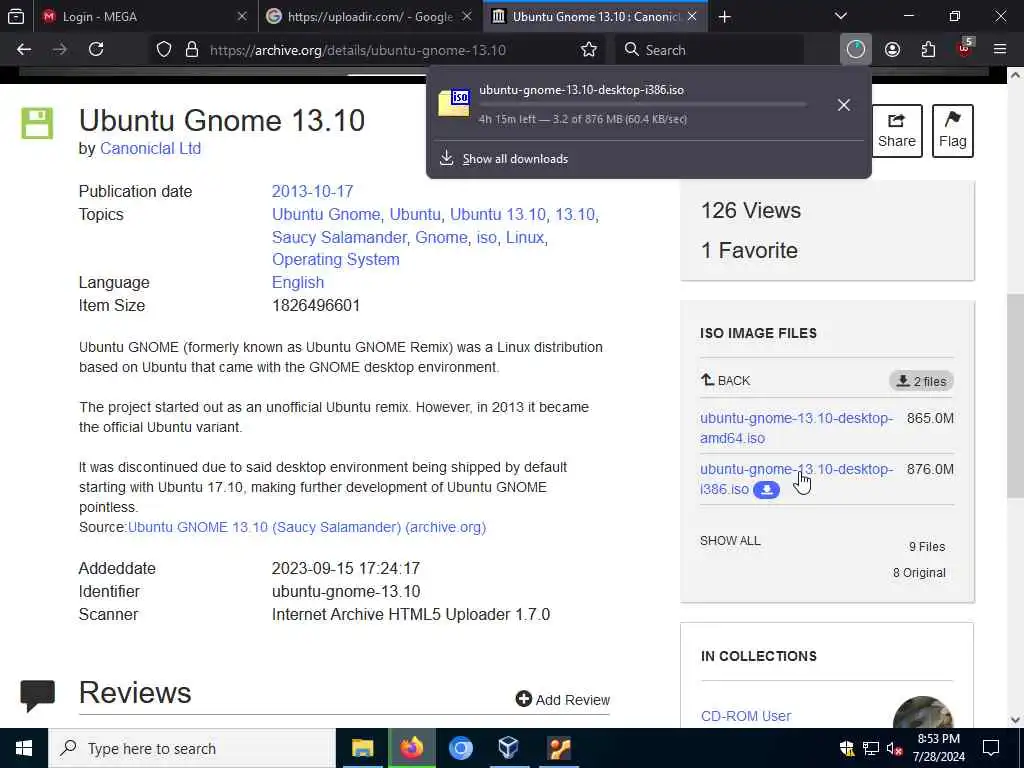1024x768 pixels.
Task: Open the Canoniclal Ltd author link
Action: tap(150, 148)
